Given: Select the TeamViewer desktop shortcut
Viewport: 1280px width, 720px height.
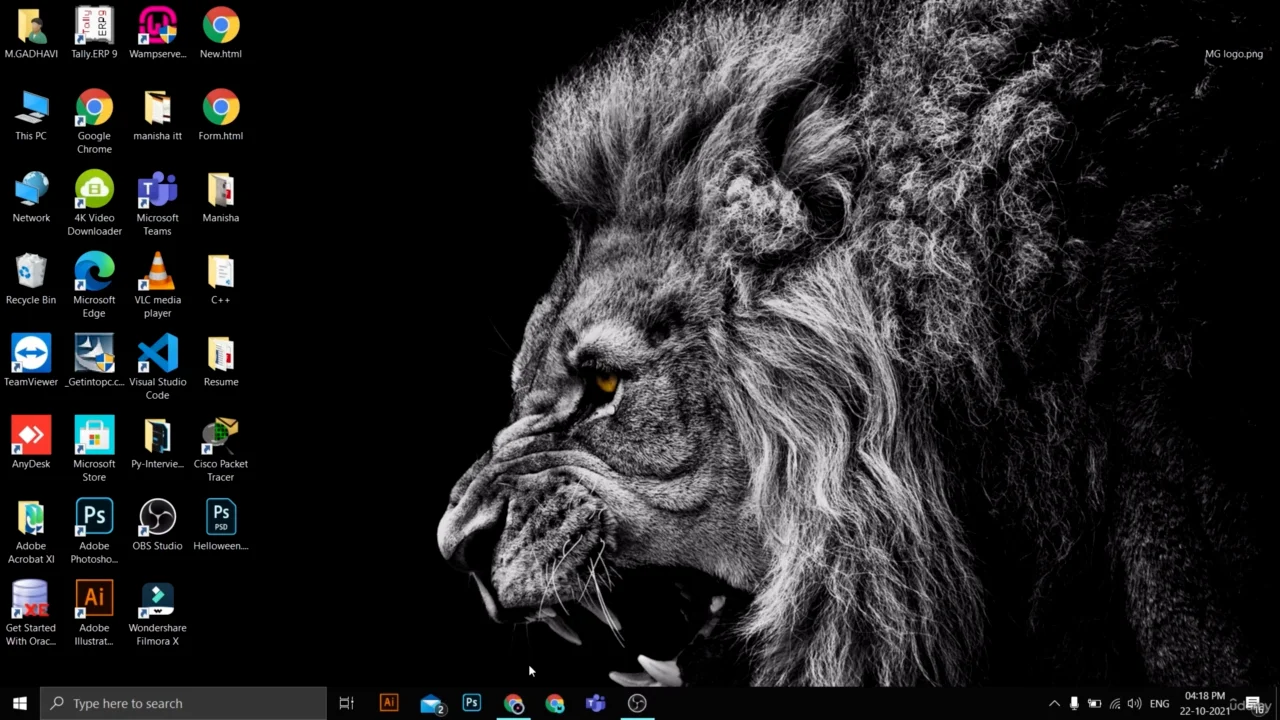Looking at the screenshot, I should pos(31,361).
